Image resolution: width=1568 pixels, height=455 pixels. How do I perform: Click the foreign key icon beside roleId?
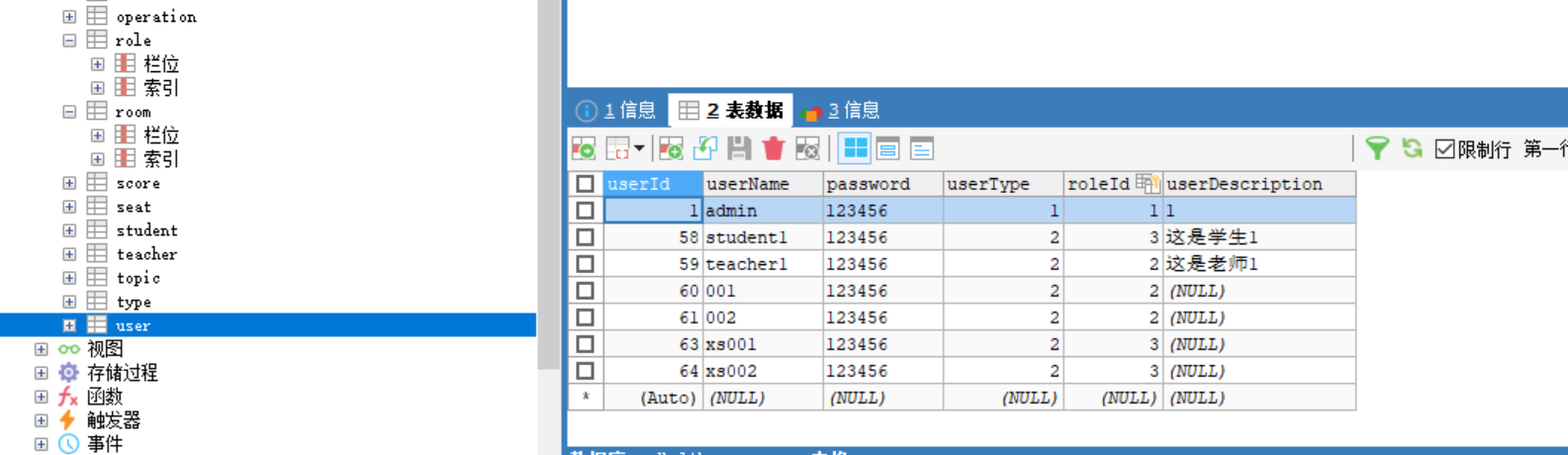coord(1147,183)
